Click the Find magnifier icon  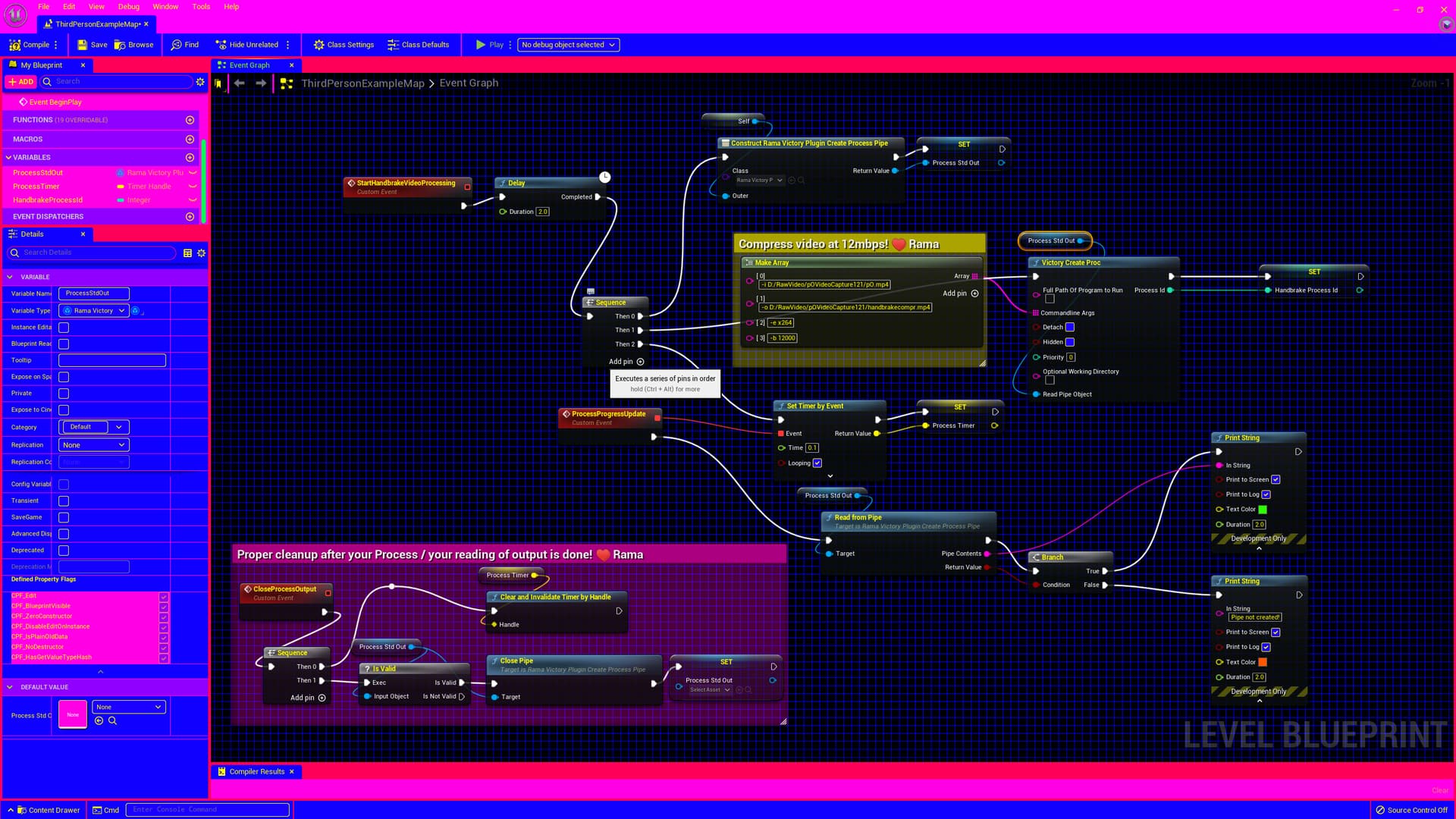177,45
